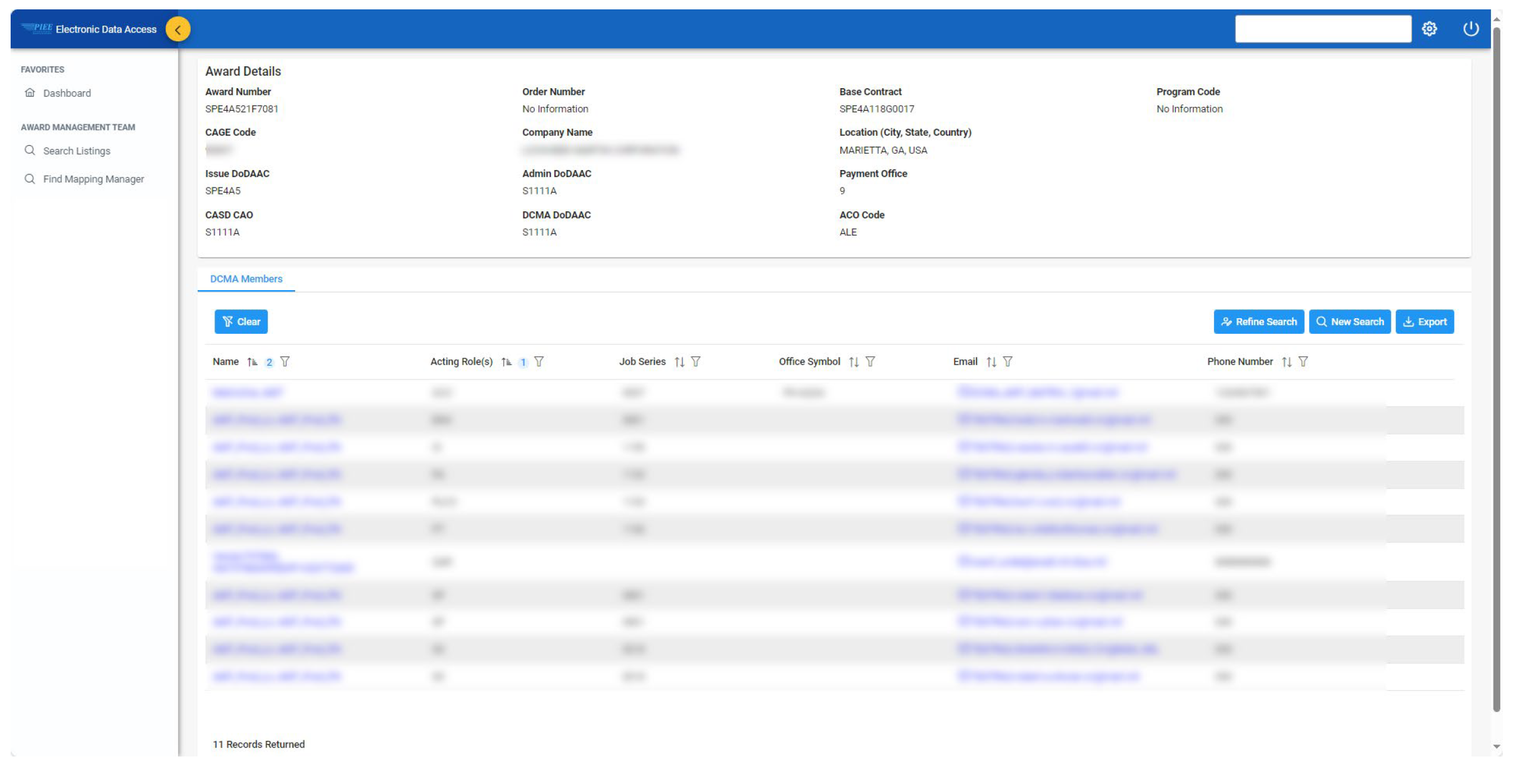The image size is (1526, 784).
Task: Select the DCMA Members tab
Action: coord(246,279)
